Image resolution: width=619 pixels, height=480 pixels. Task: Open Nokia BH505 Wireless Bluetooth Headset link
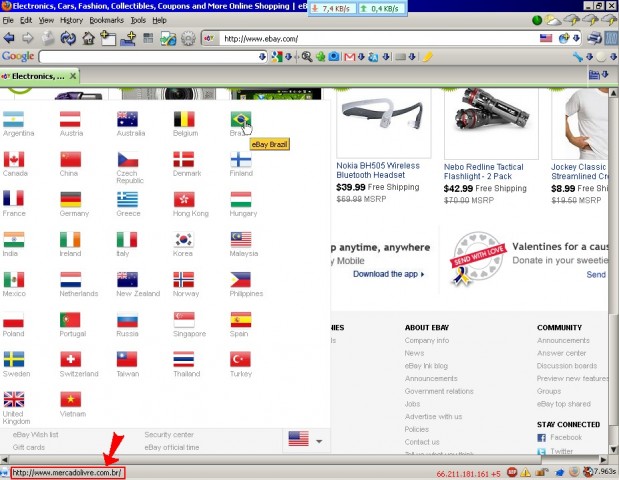(378, 171)
